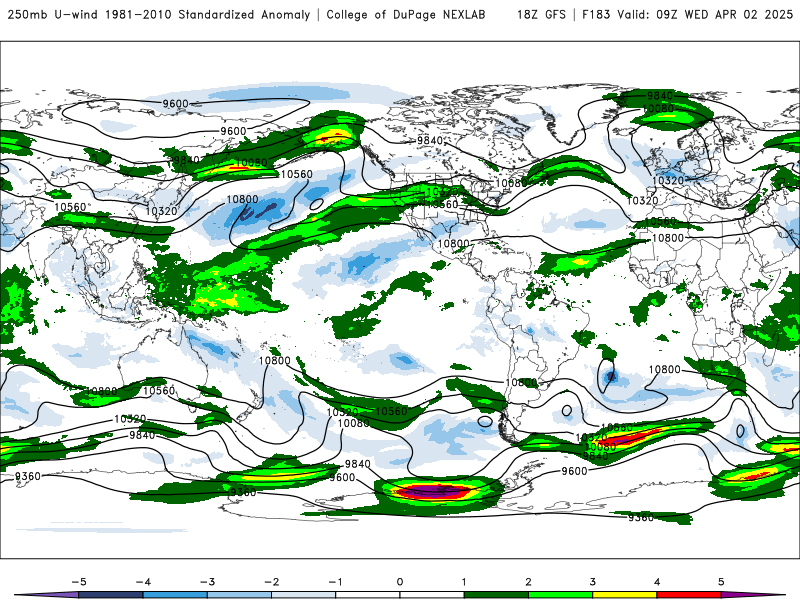Select the light blue -3 to -2 colorbar segment

click(239, 595)
